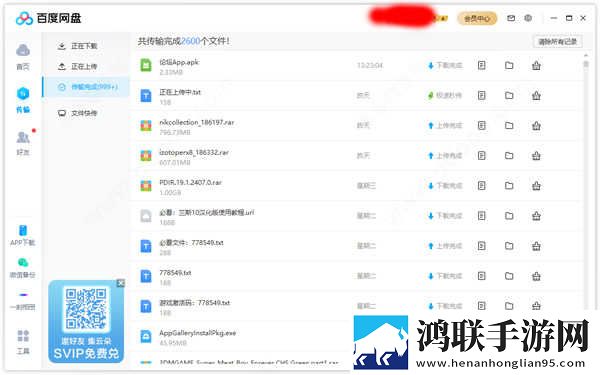Clear record of nikcollection_186197.rar

point(536,126)
